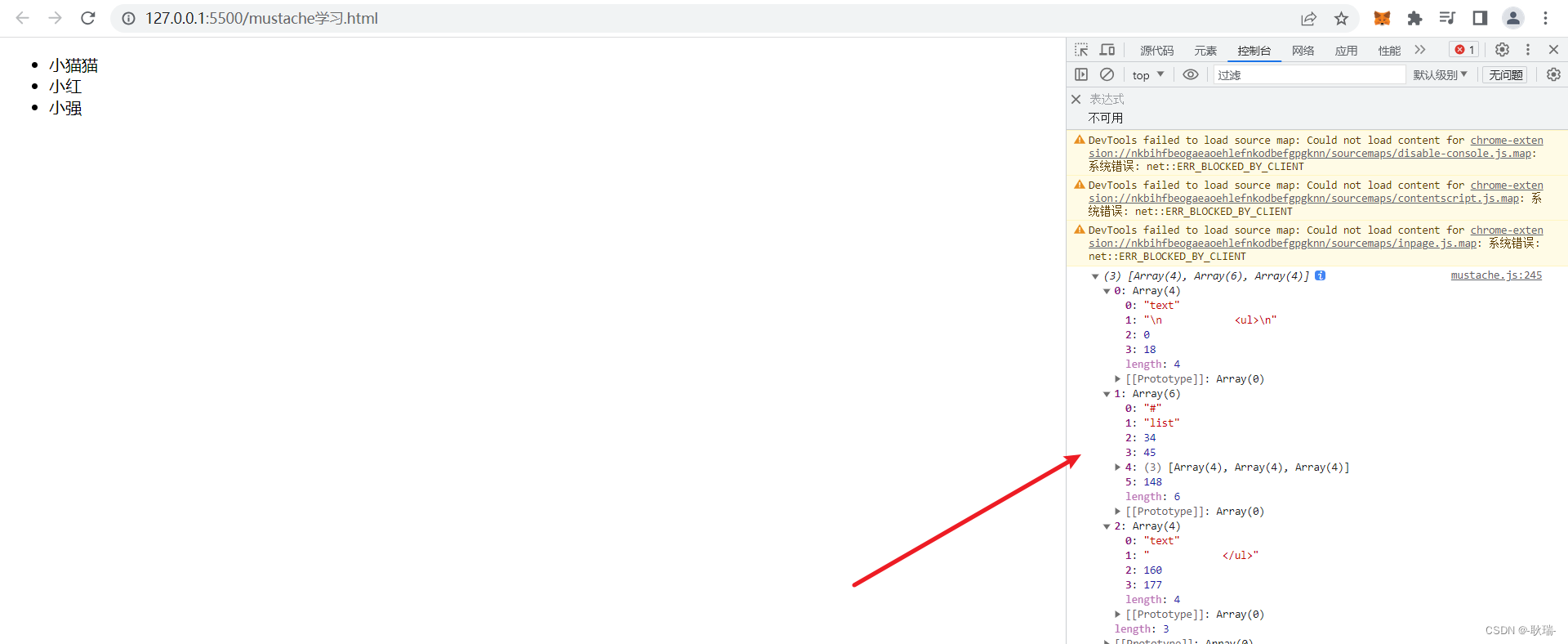Click the value 148 in console
Screen dimensions: 1568x644
(1152, 482)
